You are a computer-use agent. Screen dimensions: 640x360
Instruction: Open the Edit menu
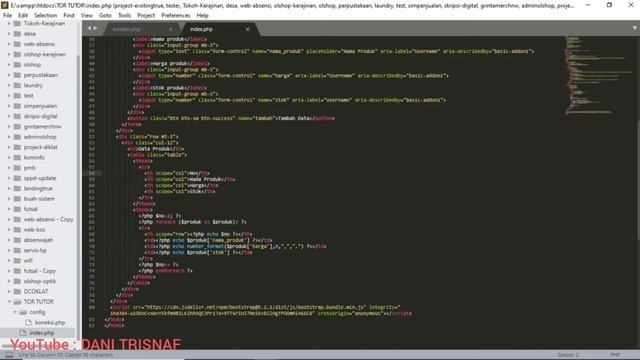[23, 15]
